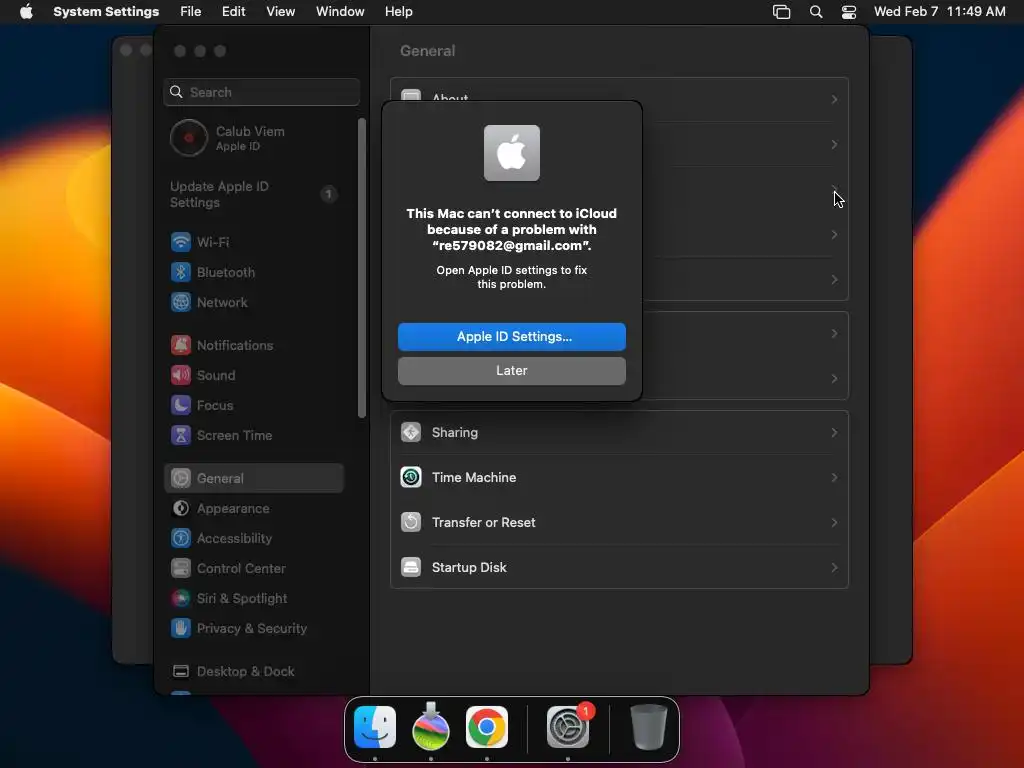This screenshot has height=768, width=1024.
Task: Click the Accessibility sidebar icon
Action: click(181, 538)
